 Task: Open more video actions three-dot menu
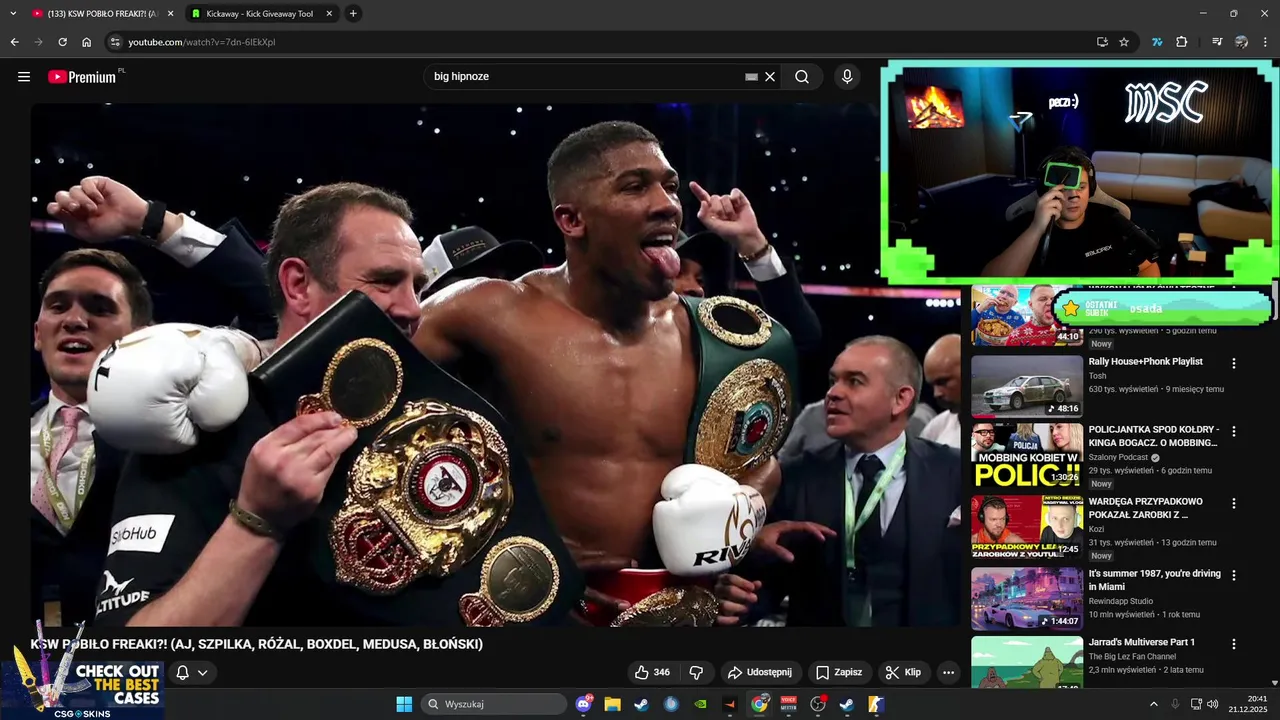[x=948, y=672]
